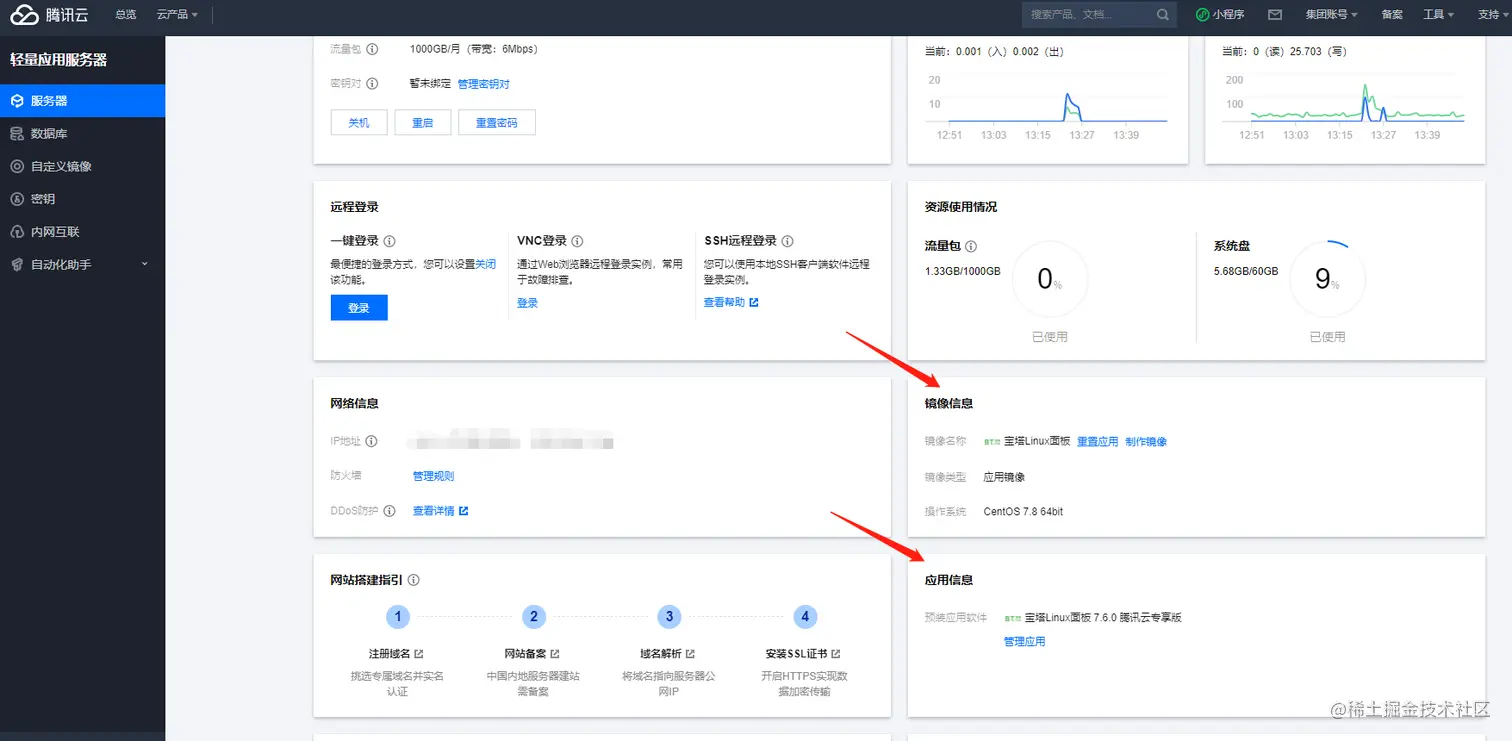This screenshot has width=1512, height=741.
Task: Click the 一键登录 info icon
Action: click(390, 241)
